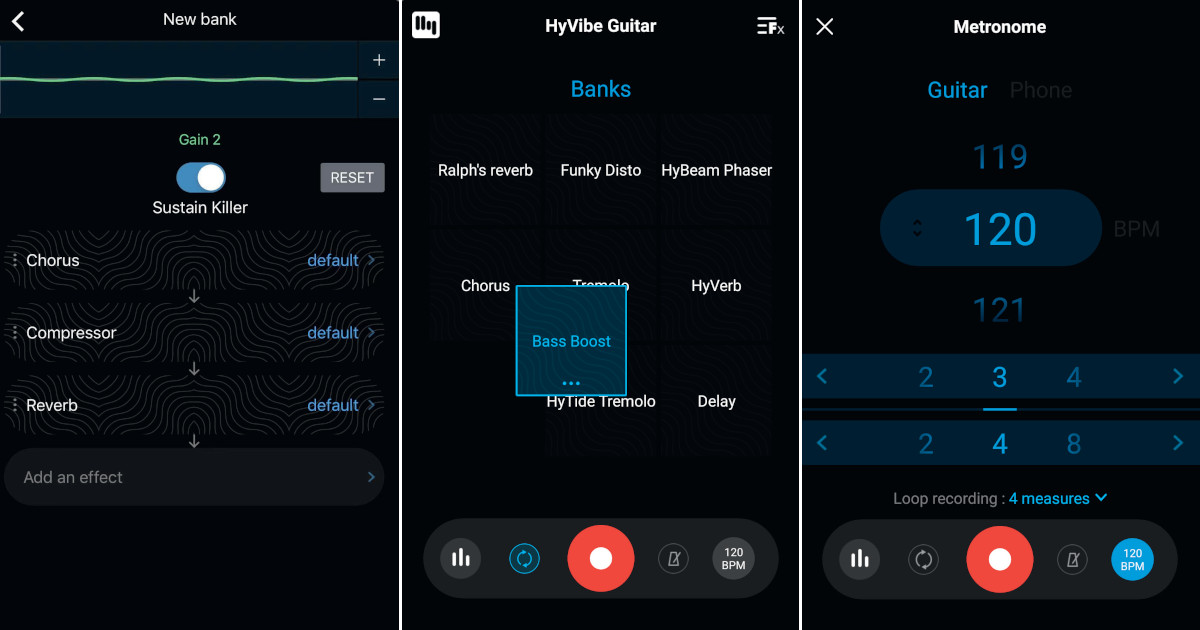Open Reverb default preset chevron
1200x630 pixels.
click(372, 405)
